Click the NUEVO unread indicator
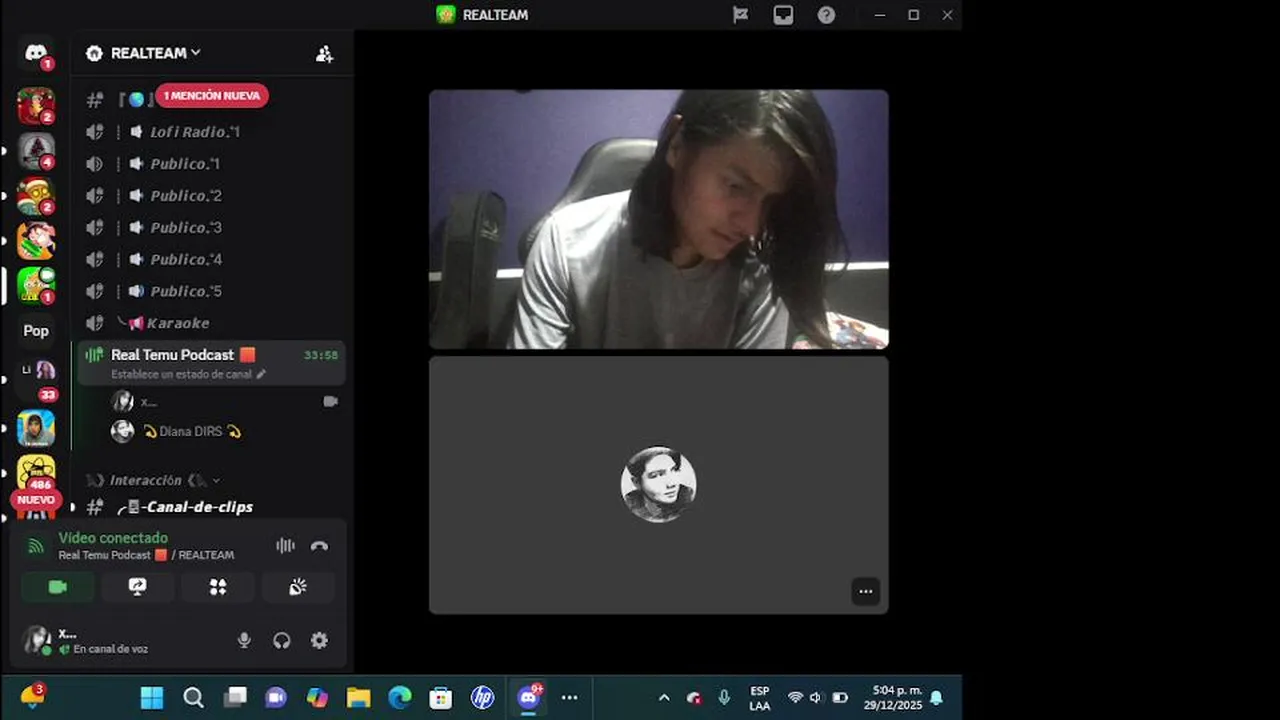This screenshot has height=720, width=1280. coord(36,500)
